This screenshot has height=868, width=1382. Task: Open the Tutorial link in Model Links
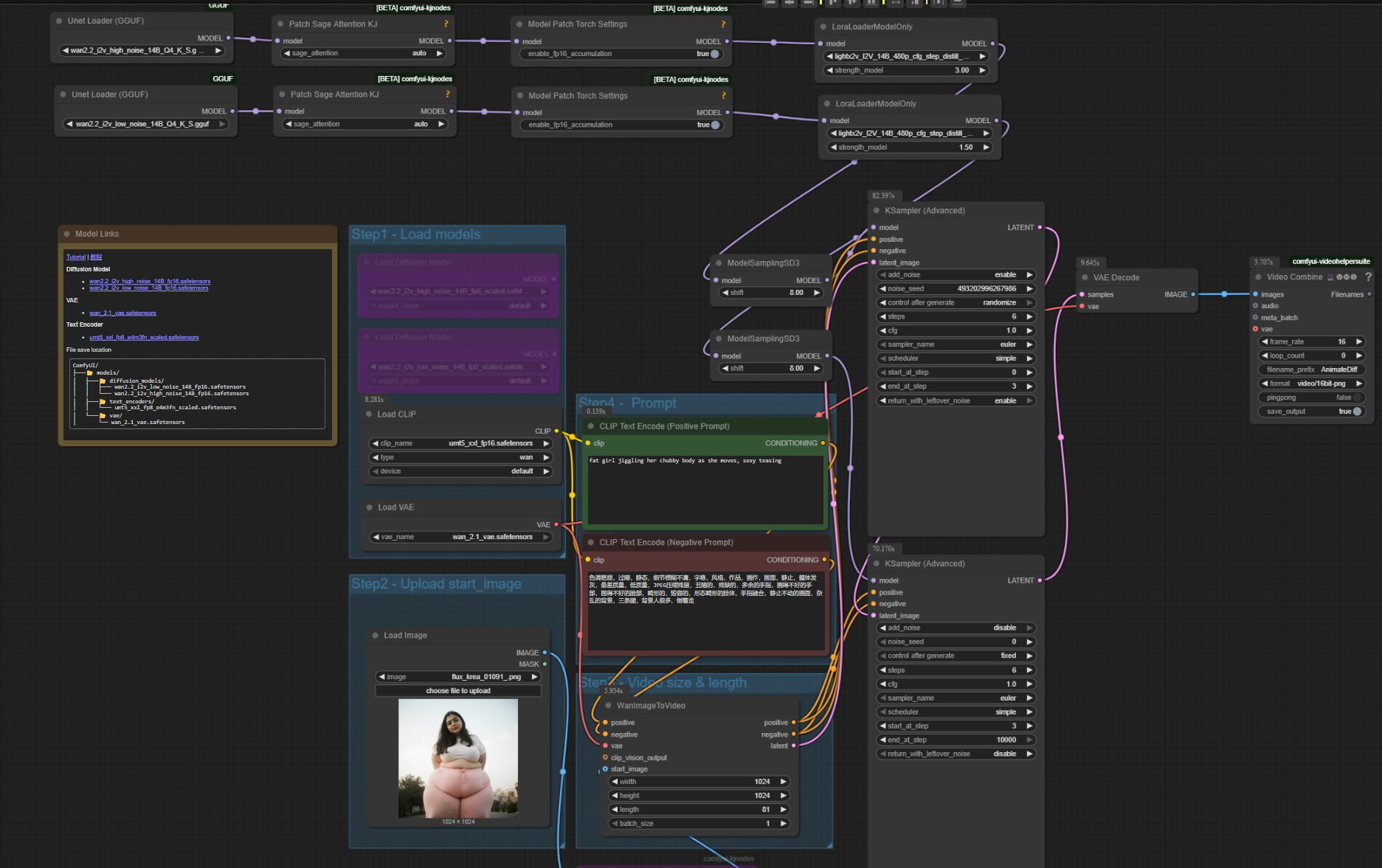click(75, 257)
